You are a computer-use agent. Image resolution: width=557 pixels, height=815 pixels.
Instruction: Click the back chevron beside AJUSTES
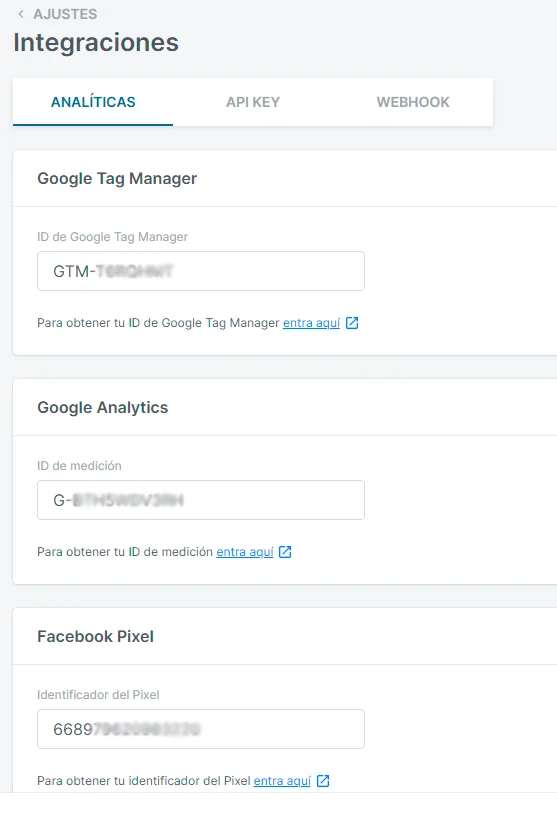click(21, 14)
